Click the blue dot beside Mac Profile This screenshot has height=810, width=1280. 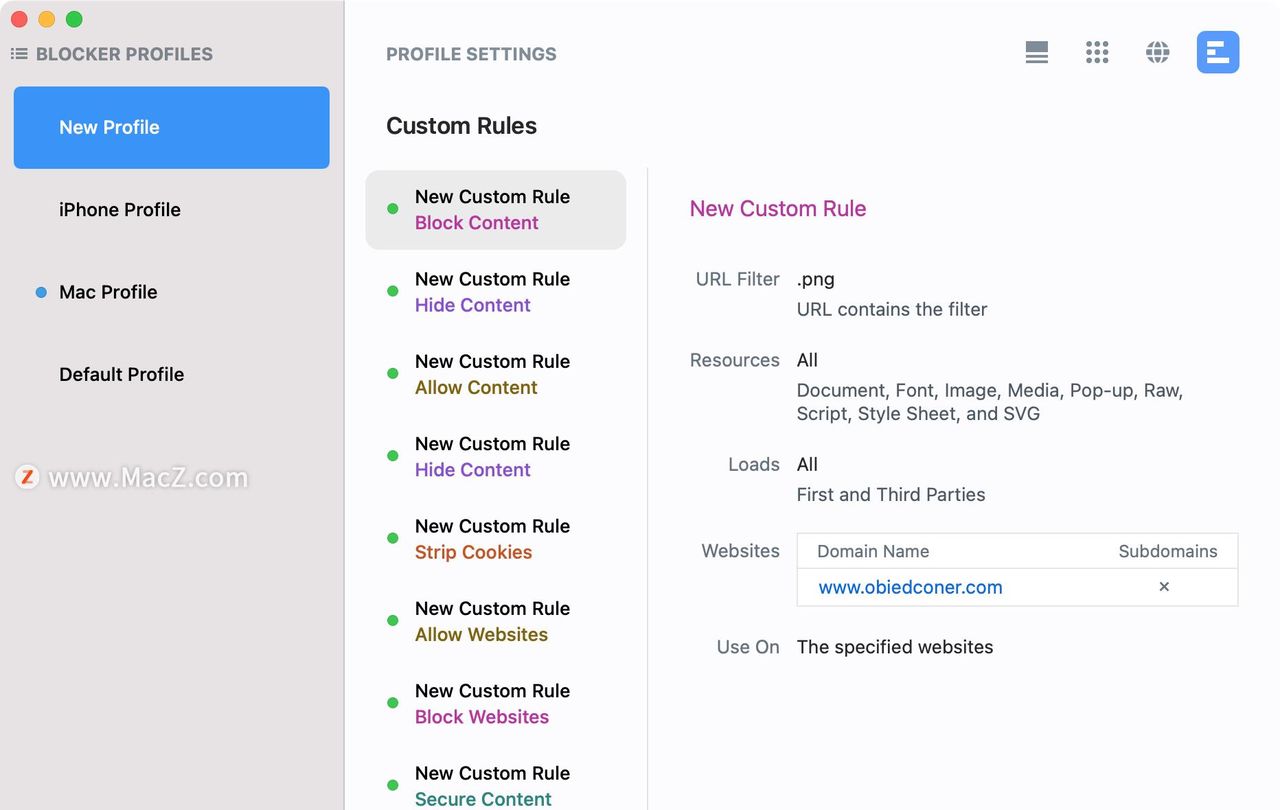41,292
